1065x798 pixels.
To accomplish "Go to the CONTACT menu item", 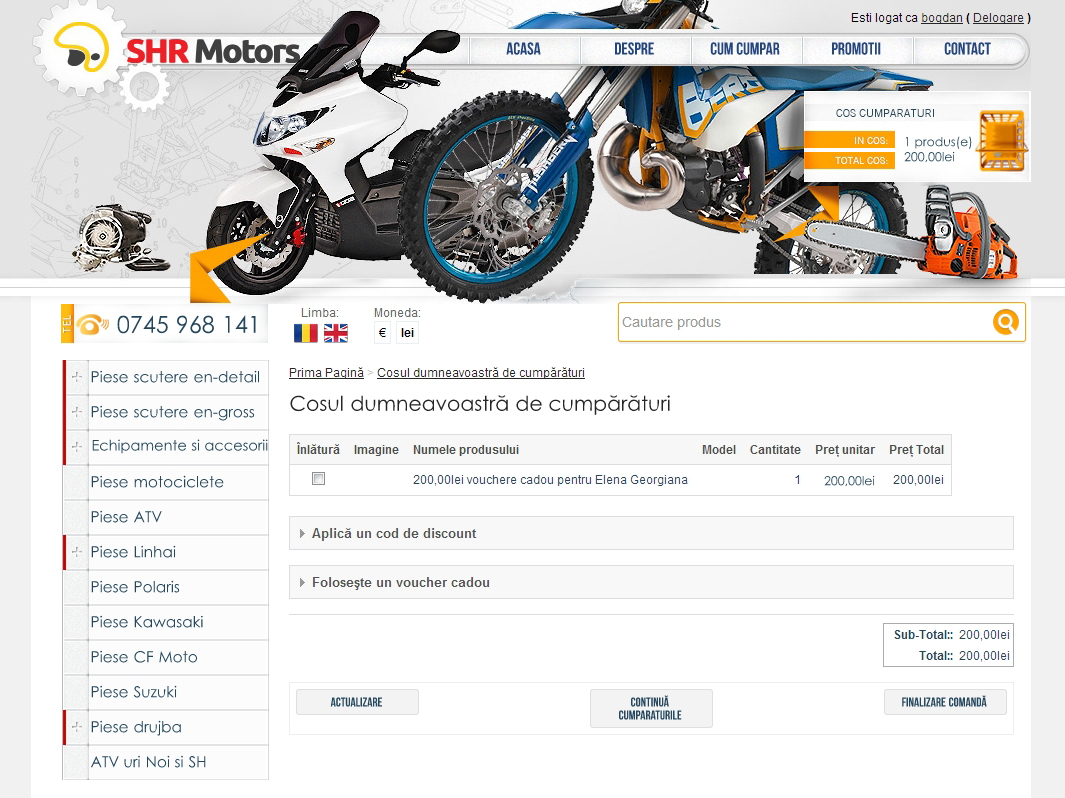I will pyautogui.click(x=967, y=49).
